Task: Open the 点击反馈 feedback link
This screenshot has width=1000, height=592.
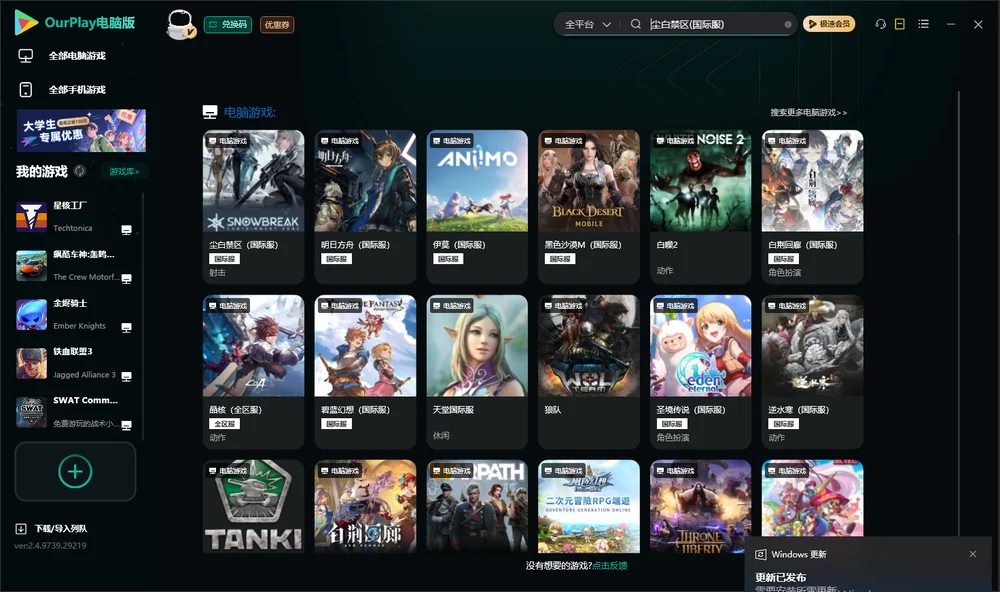Action: 610,565
